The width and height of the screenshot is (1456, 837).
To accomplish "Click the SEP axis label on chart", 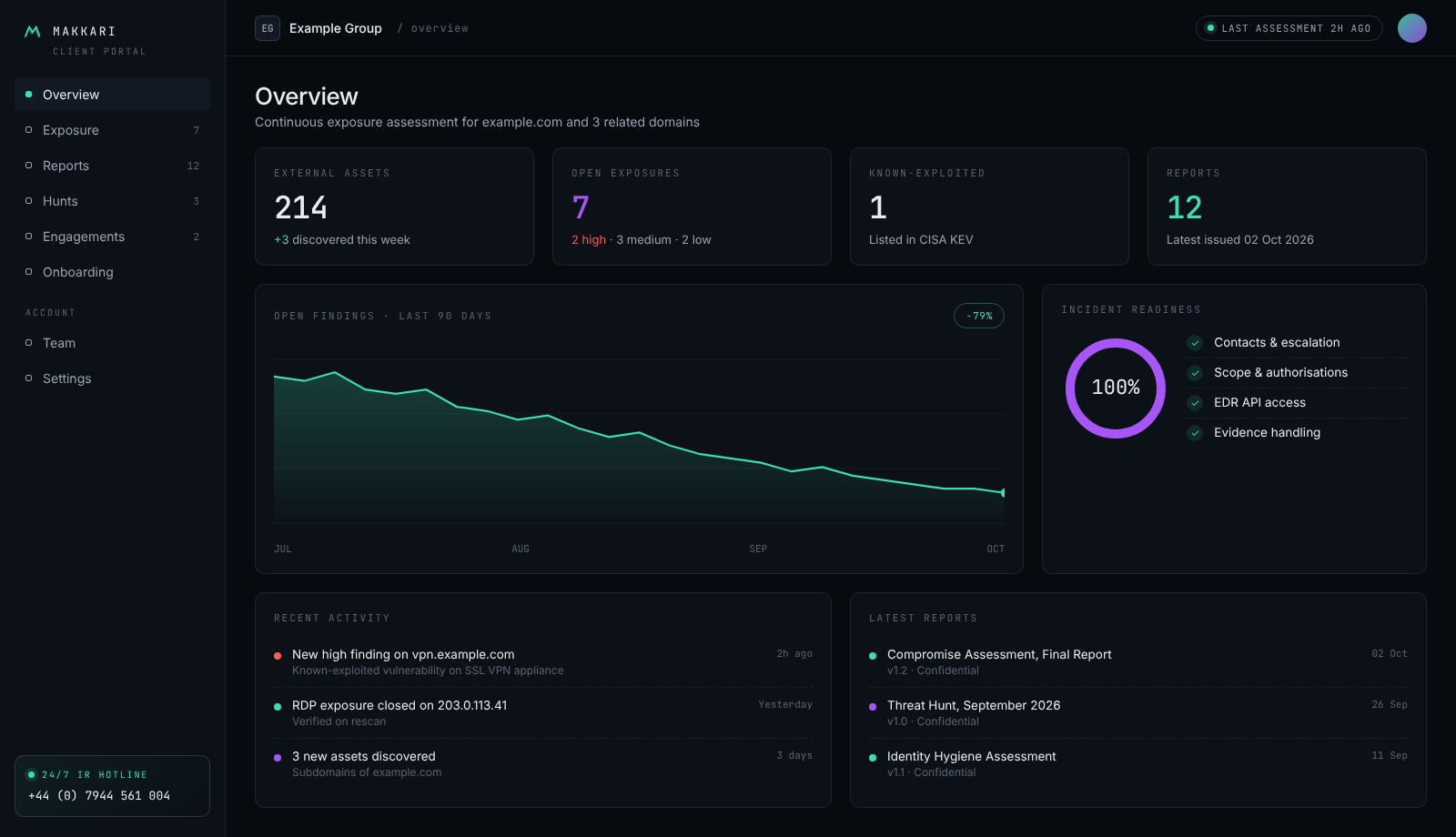I will point(758,549).
